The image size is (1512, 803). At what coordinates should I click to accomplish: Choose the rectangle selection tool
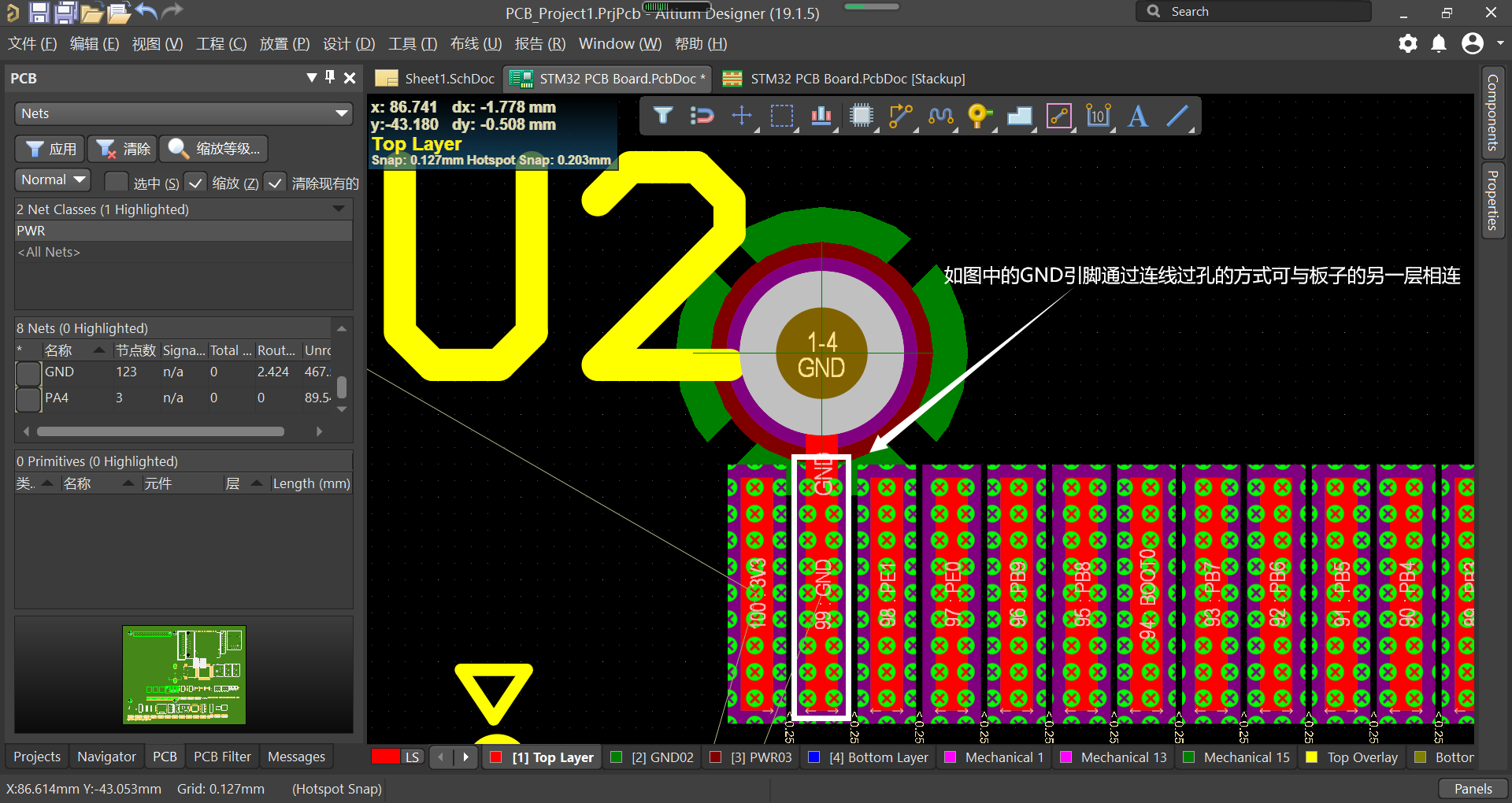pos(782,116)
